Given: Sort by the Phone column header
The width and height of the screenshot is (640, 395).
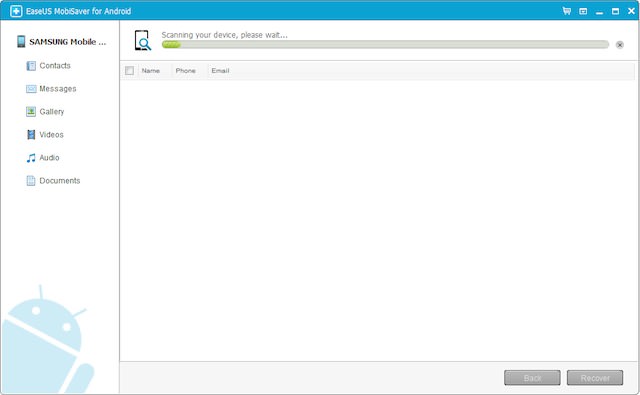Looking at the screenshot, I should pos(185,71).
